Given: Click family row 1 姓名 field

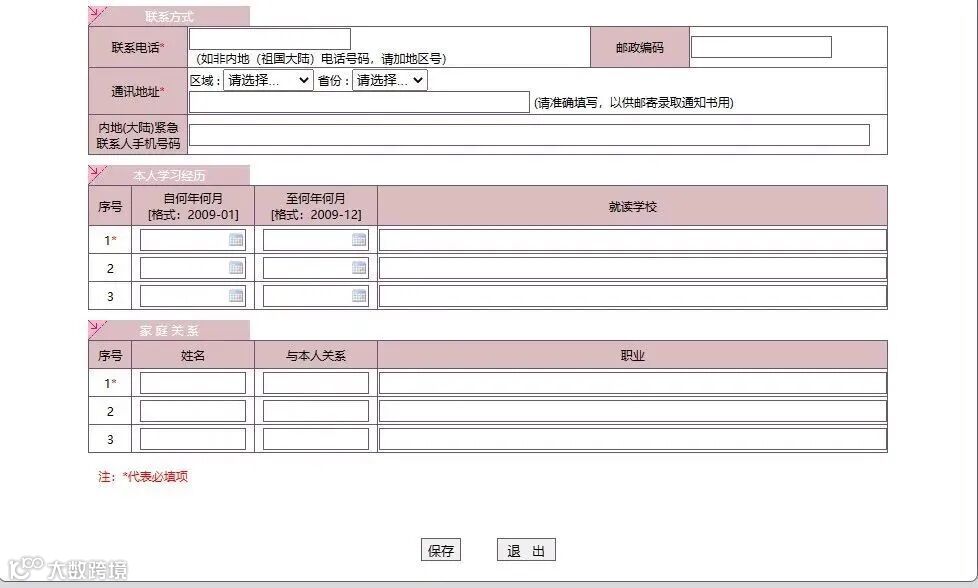Looking at the screenshot, I should (x=193, y=383).
